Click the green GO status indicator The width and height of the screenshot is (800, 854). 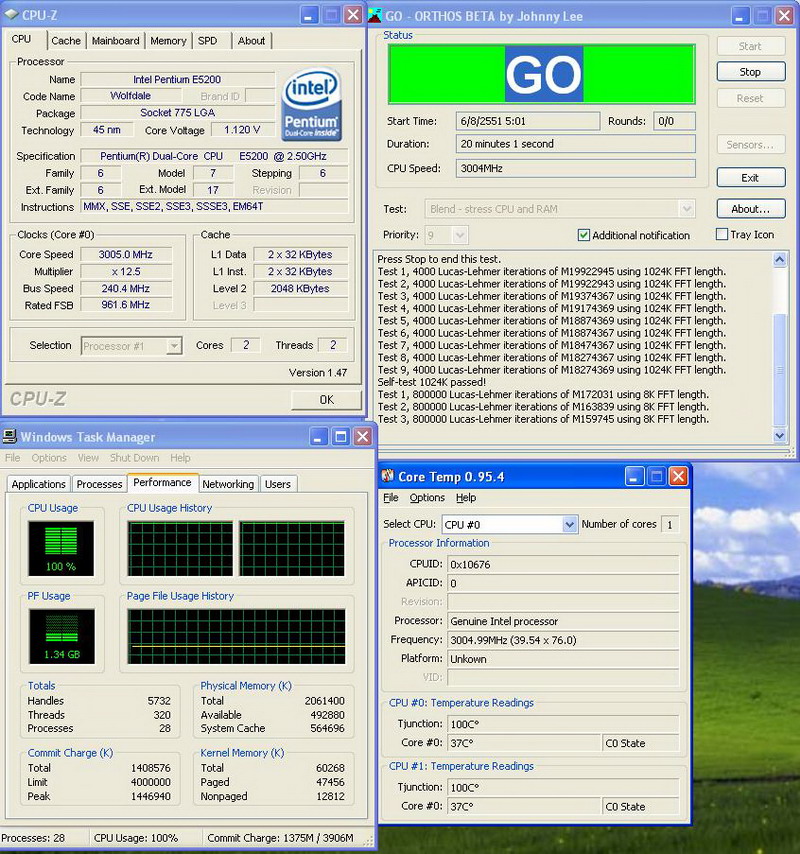click(542, 74)
